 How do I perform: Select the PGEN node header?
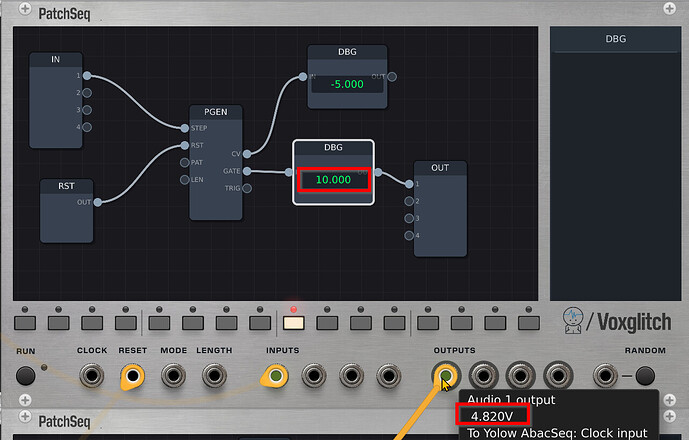pyautogui.click(x=216, y=112)
